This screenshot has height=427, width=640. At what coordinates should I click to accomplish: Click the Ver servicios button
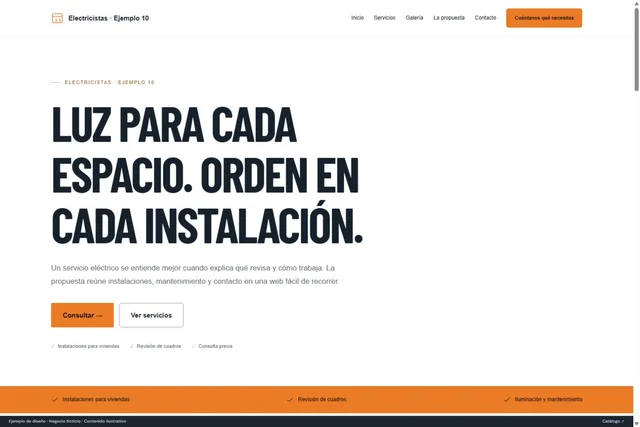(x=151, y=315)
